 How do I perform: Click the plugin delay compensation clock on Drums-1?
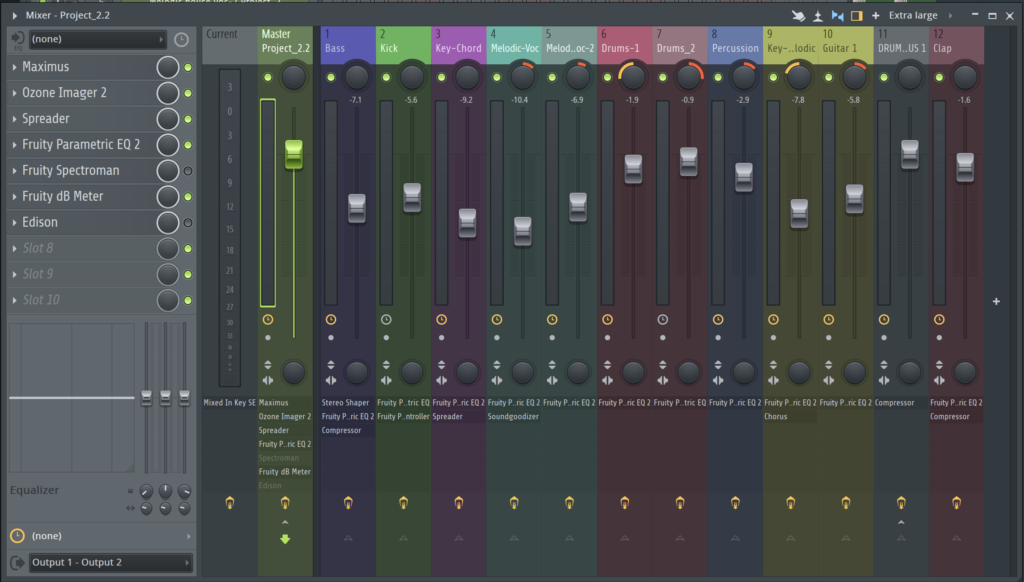606,320
